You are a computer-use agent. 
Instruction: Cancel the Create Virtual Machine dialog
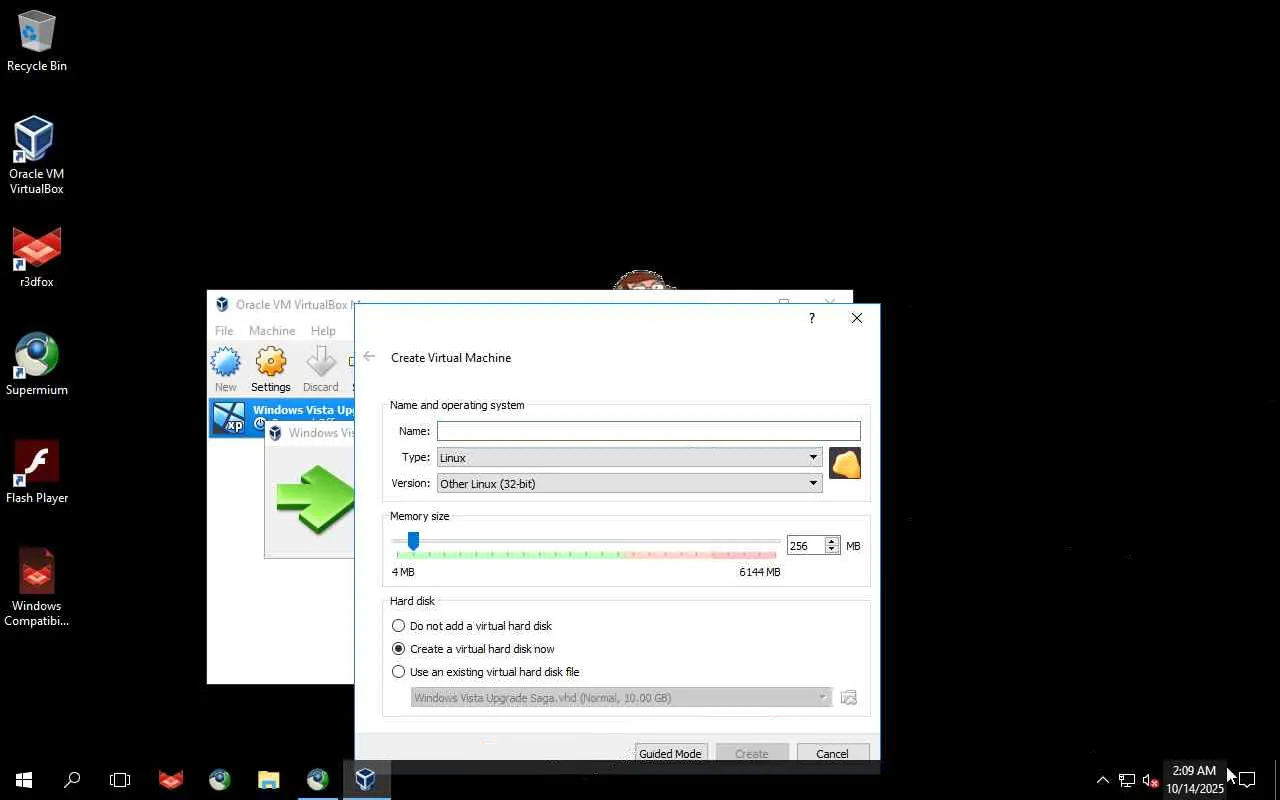[x=832, y=753]
